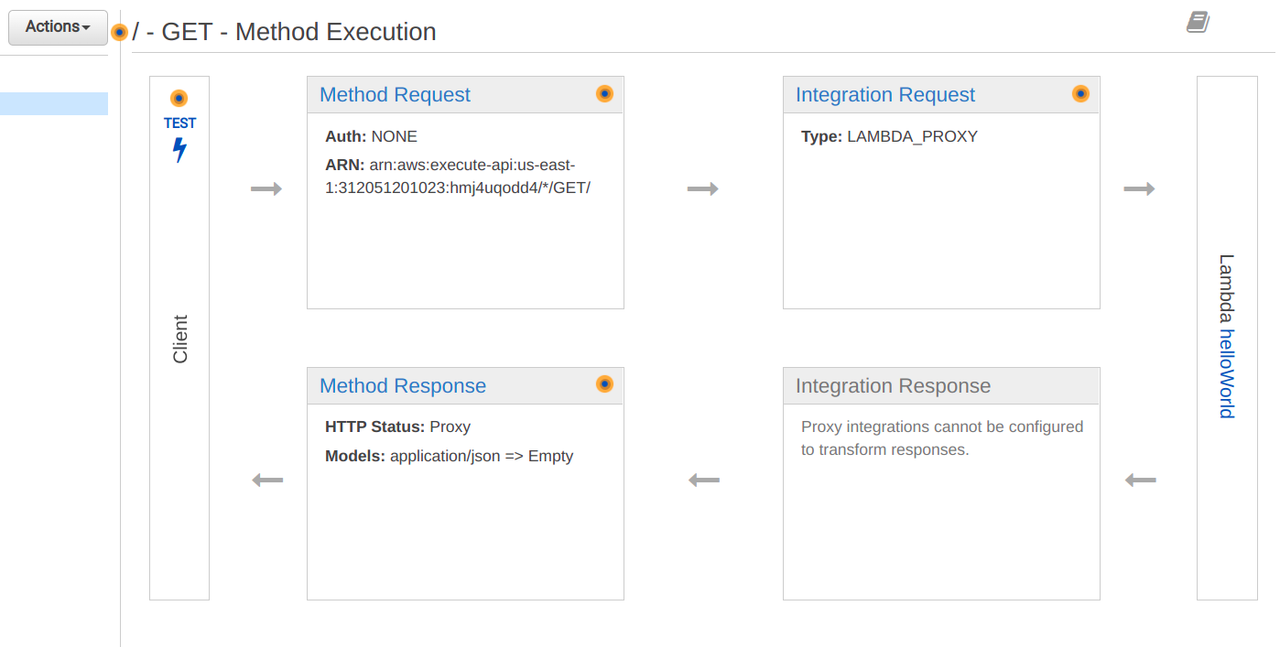This screenshot has width=1280, height=647.
Task: Click the TEST link in the Client panel
Action: (x=180, y=123)
